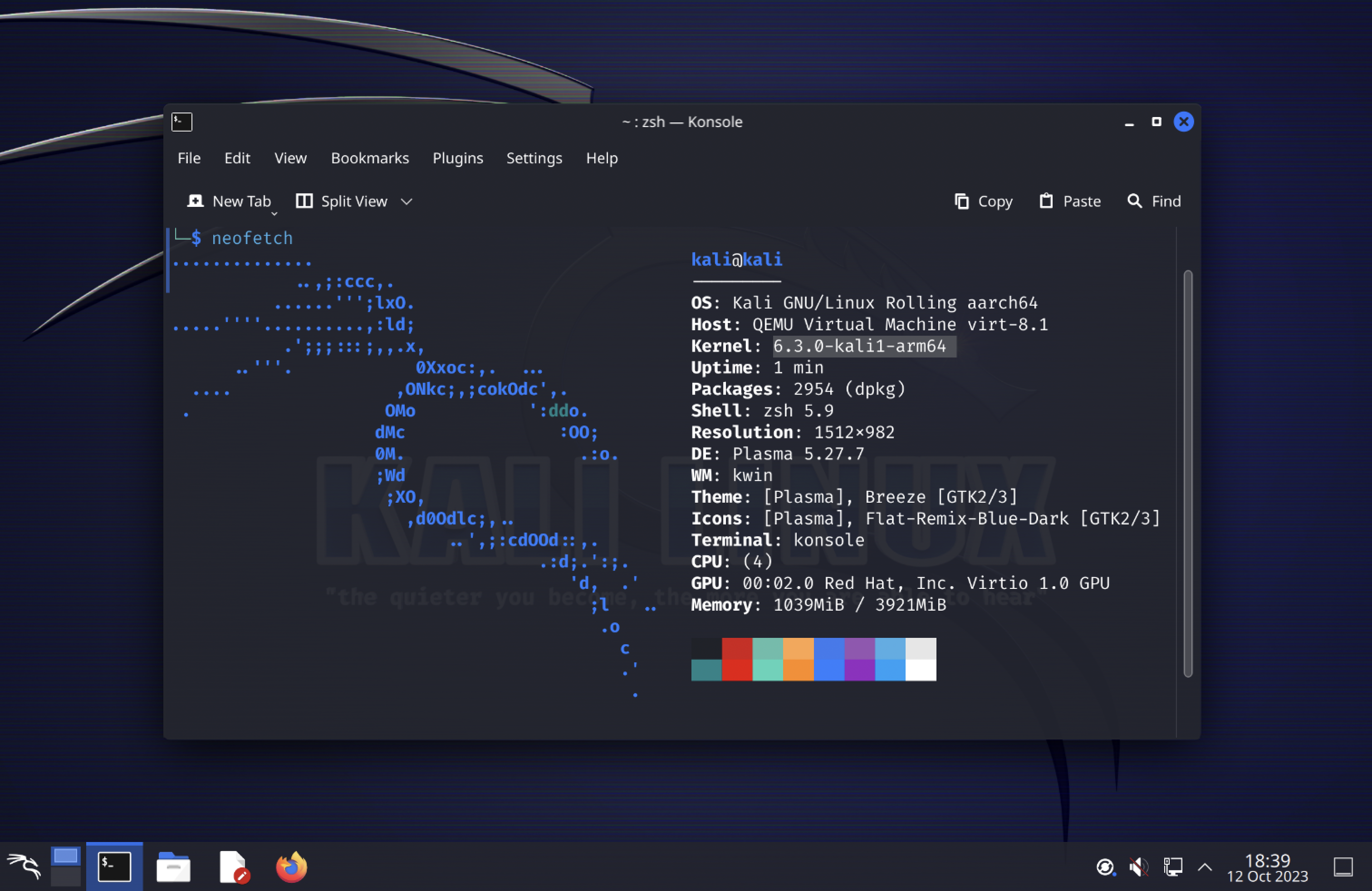Click the Paste toolbar button
The width and height of the screenshot is (1372, 891).
(x=1070, y=201)
